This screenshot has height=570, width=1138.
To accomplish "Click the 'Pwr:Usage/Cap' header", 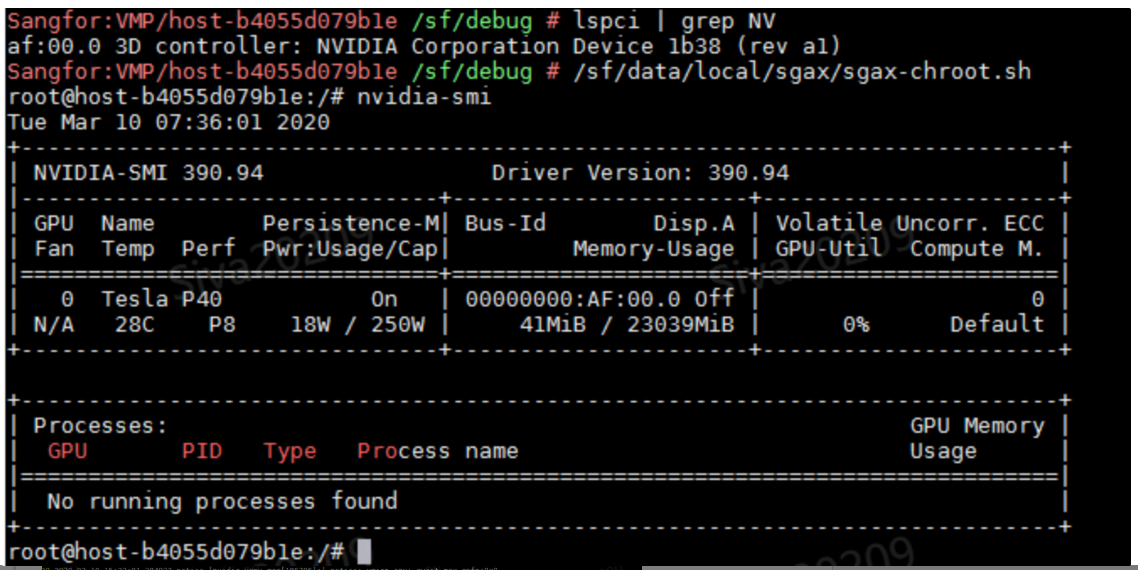I will [x=351, y=249].
